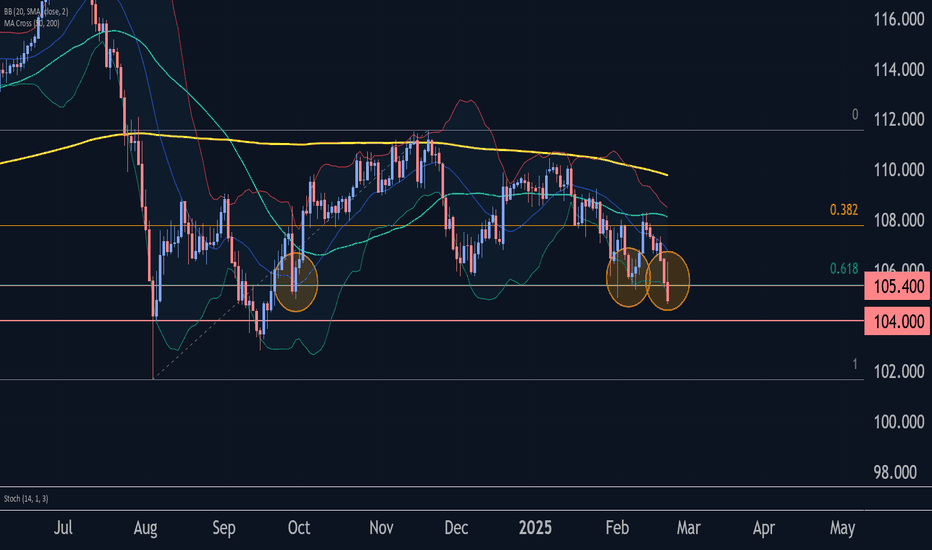Click the 102.000 price axis value
The height and width of the screenshot is (550, 932).
(899, 372)
